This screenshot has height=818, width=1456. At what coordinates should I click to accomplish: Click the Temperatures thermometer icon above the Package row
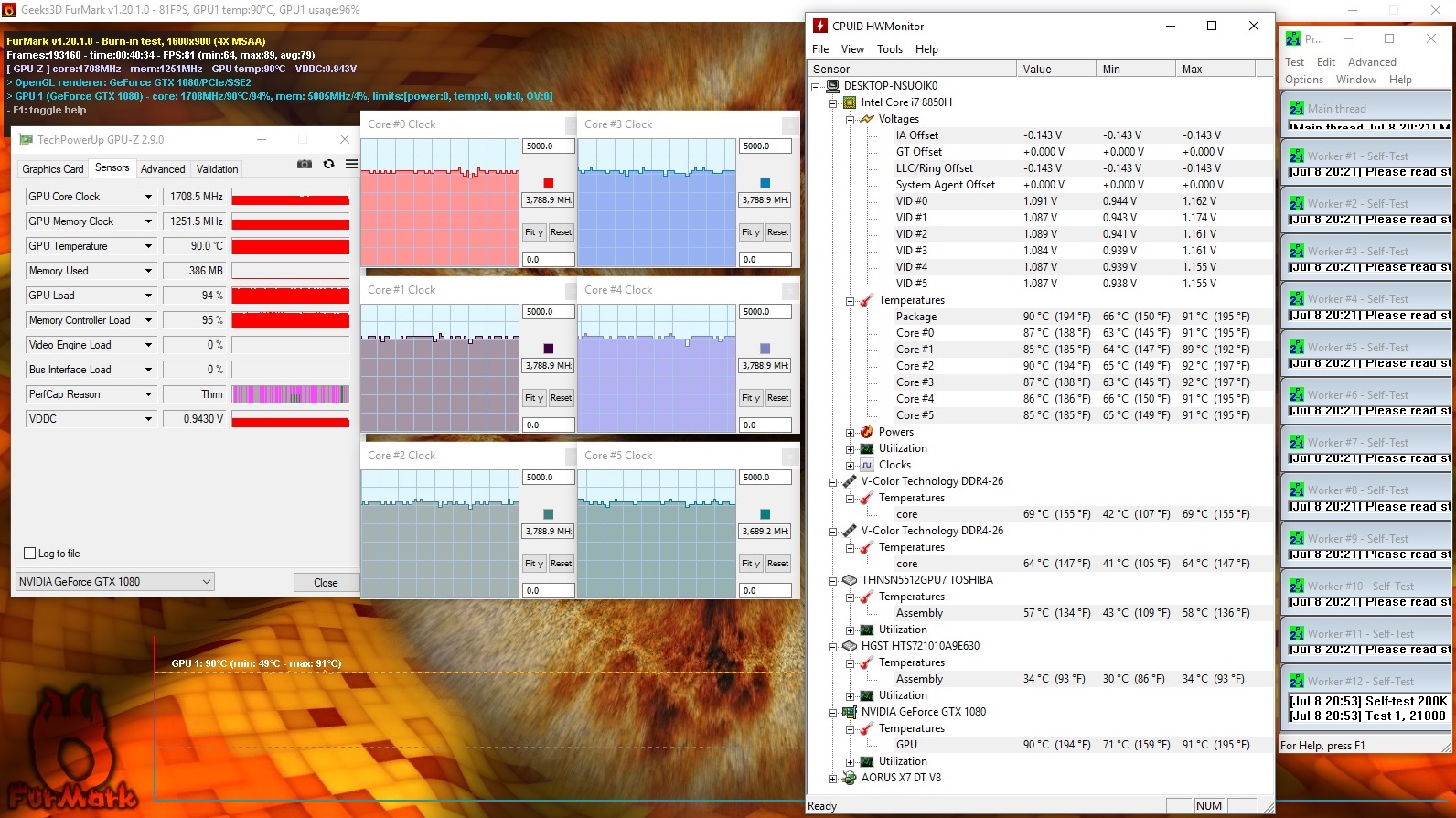867,300
